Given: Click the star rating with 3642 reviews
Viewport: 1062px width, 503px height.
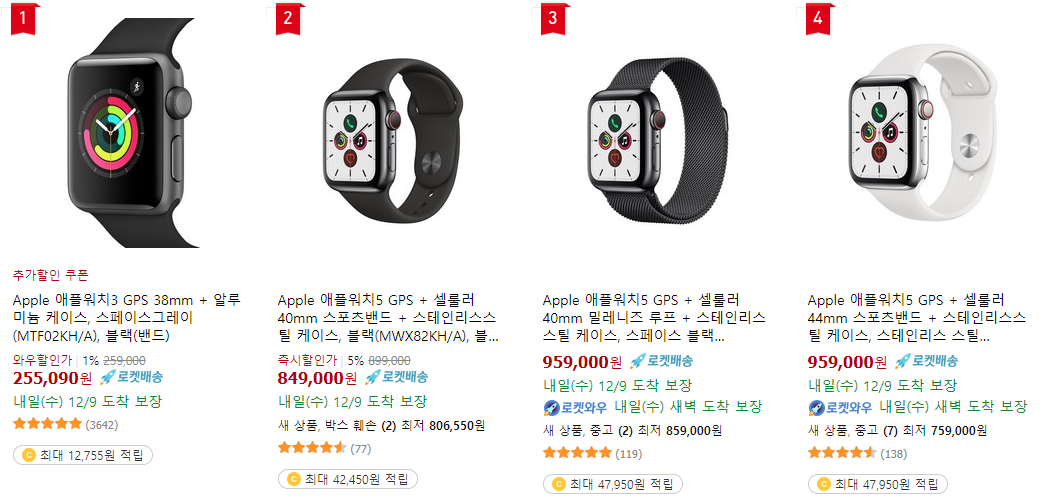Looking at the screenshot, I should coord(47,424).
